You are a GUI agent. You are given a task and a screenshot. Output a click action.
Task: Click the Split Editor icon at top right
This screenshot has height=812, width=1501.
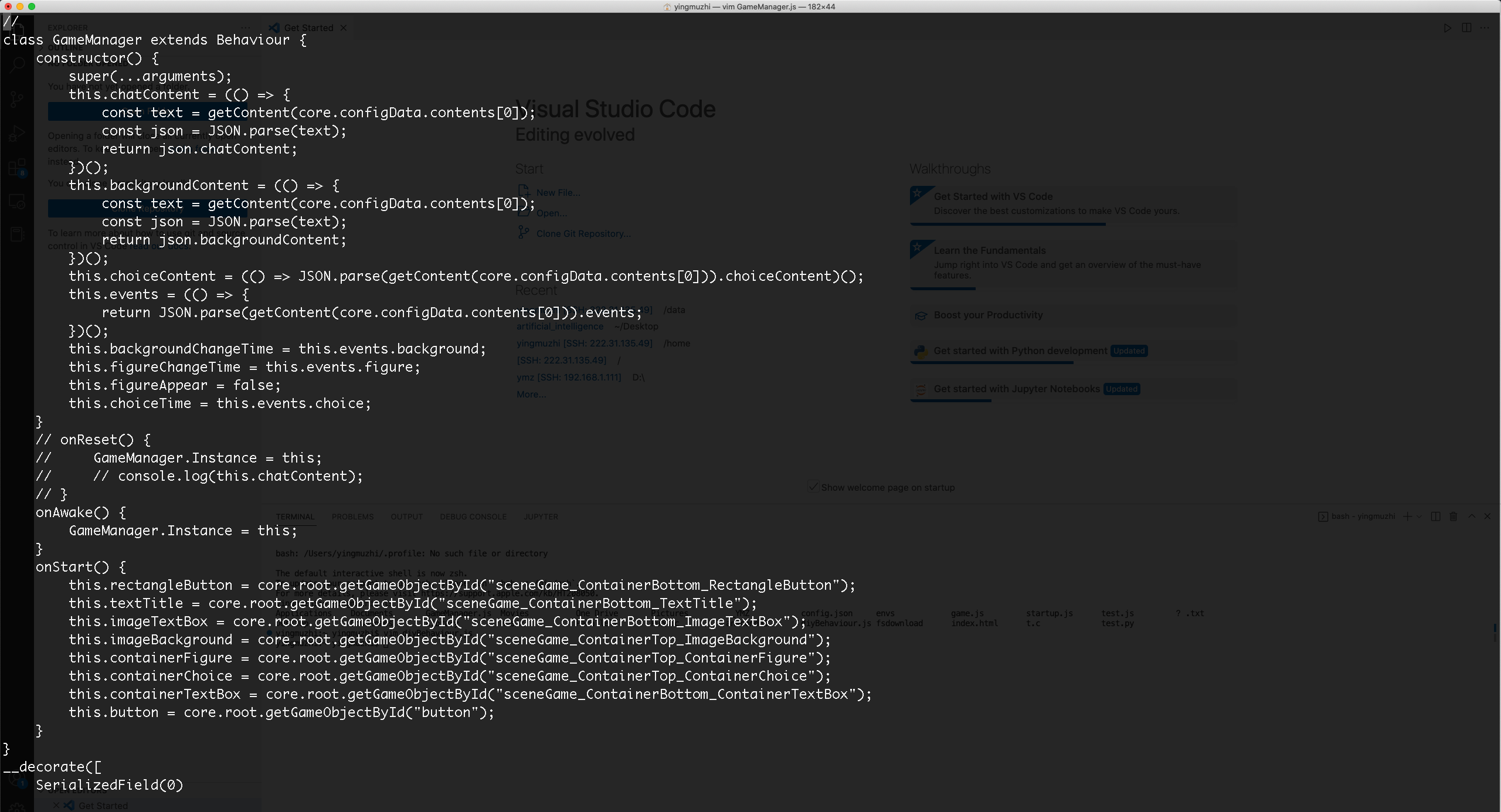pos(1466,28)
